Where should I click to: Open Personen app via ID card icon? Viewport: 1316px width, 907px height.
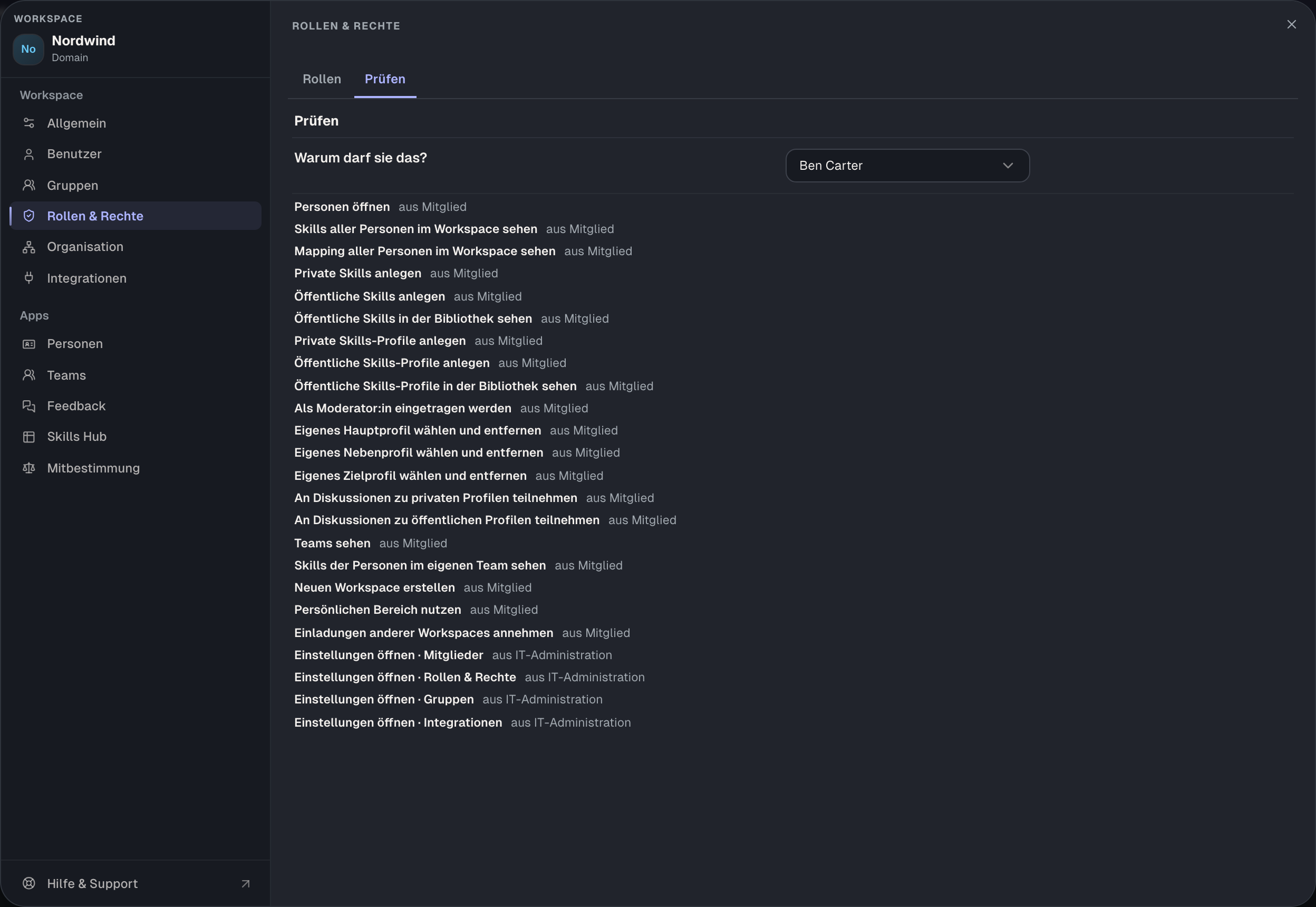[29, 344]
